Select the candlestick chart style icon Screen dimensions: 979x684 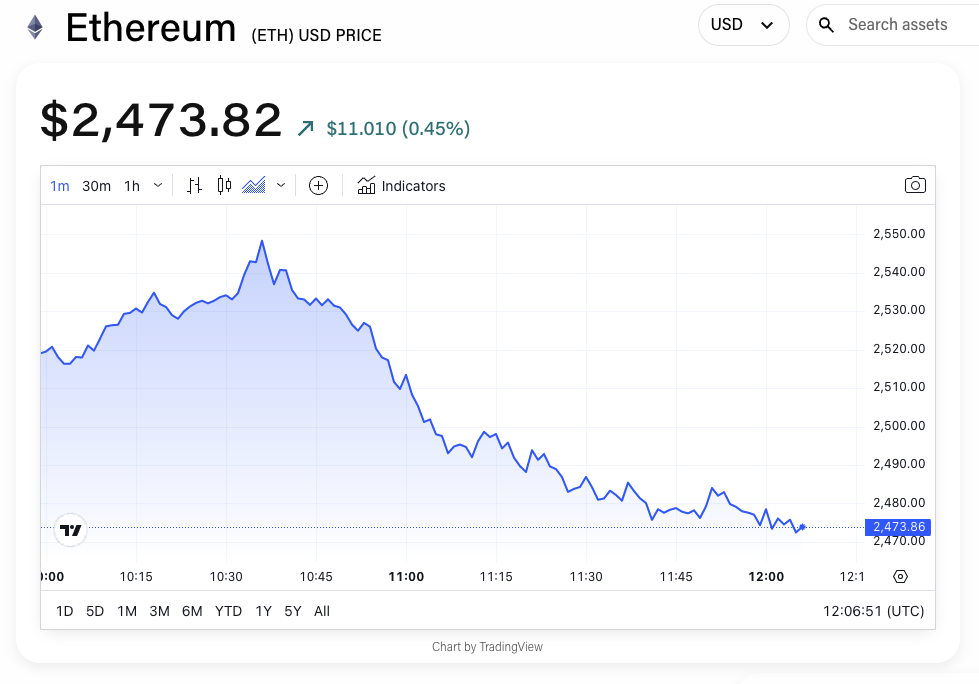(x=222, y=185)
